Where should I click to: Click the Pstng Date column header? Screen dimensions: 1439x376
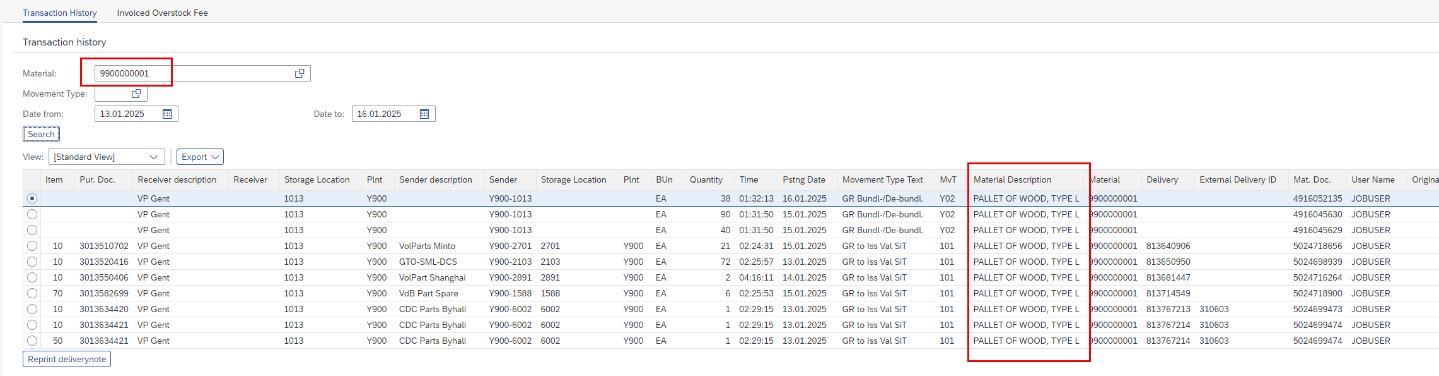pyautogui.click(x=804, y=180)
